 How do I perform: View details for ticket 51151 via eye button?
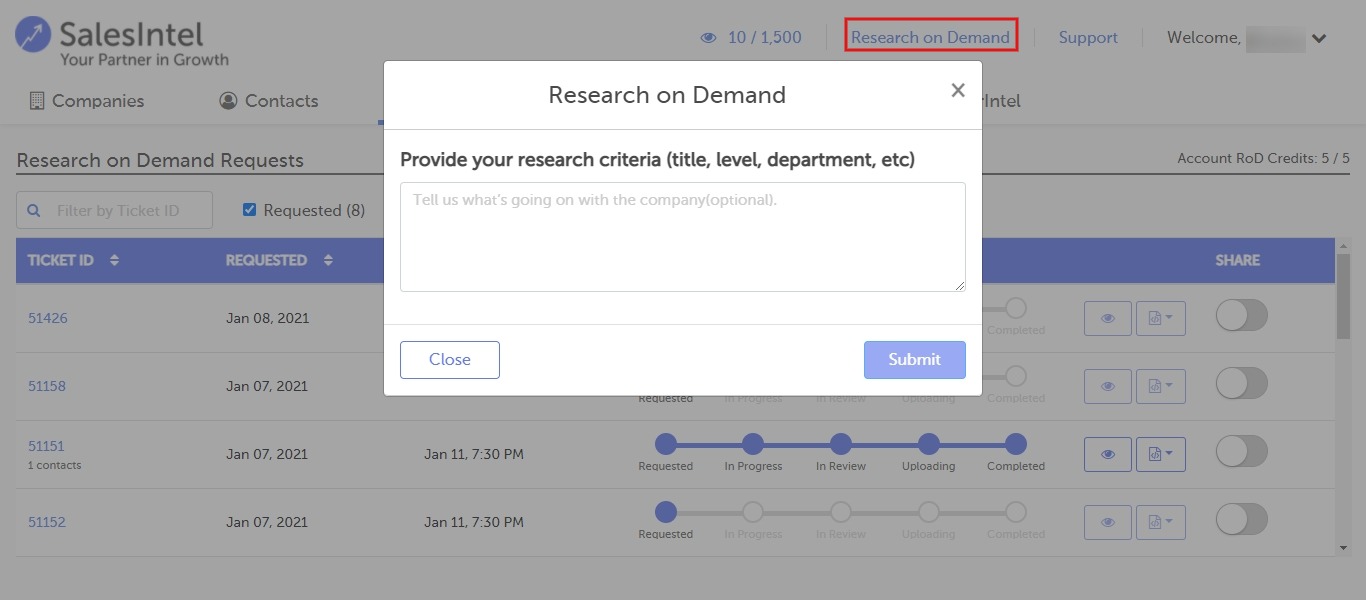1108,454
